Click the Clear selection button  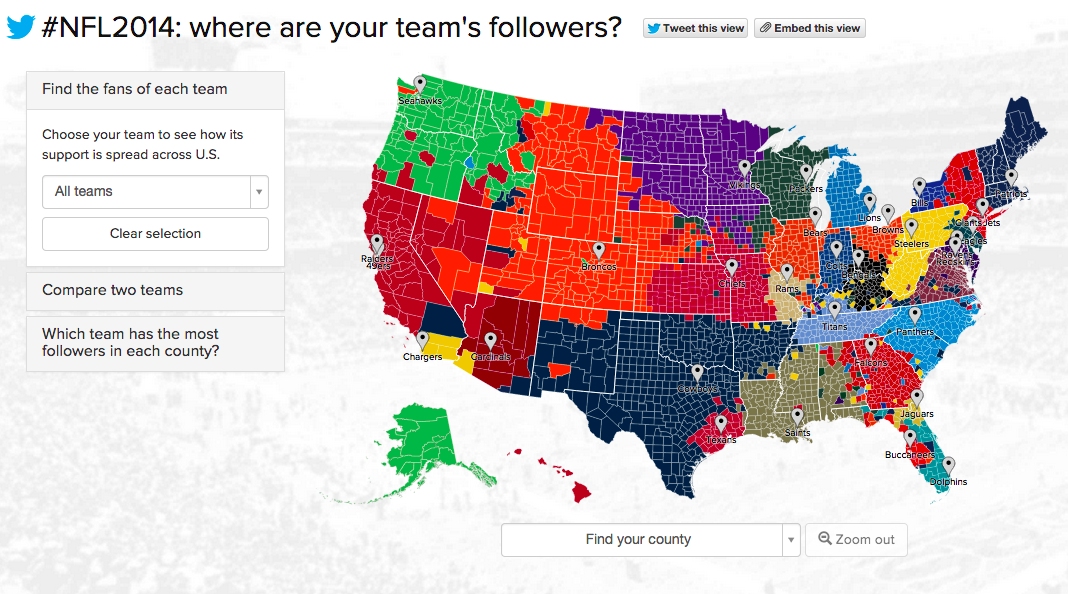[x=155, y=234]
